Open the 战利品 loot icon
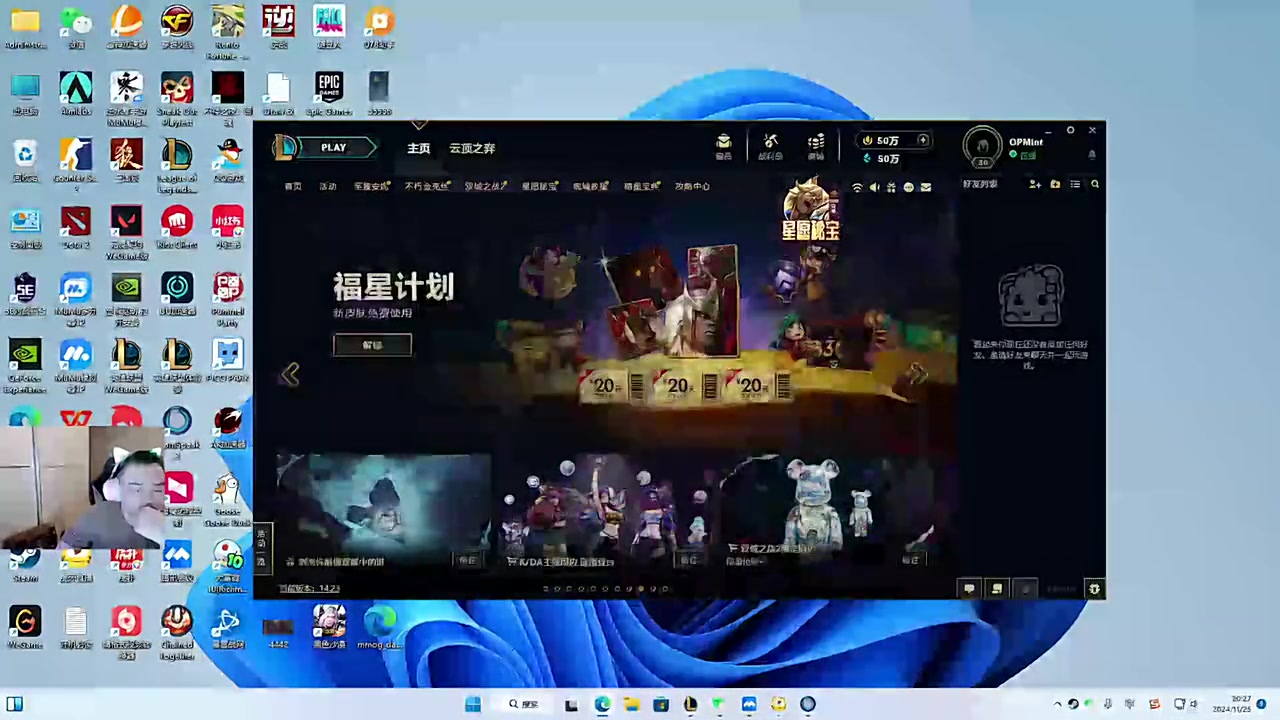 pyautogui.click(x=770, y=146)
